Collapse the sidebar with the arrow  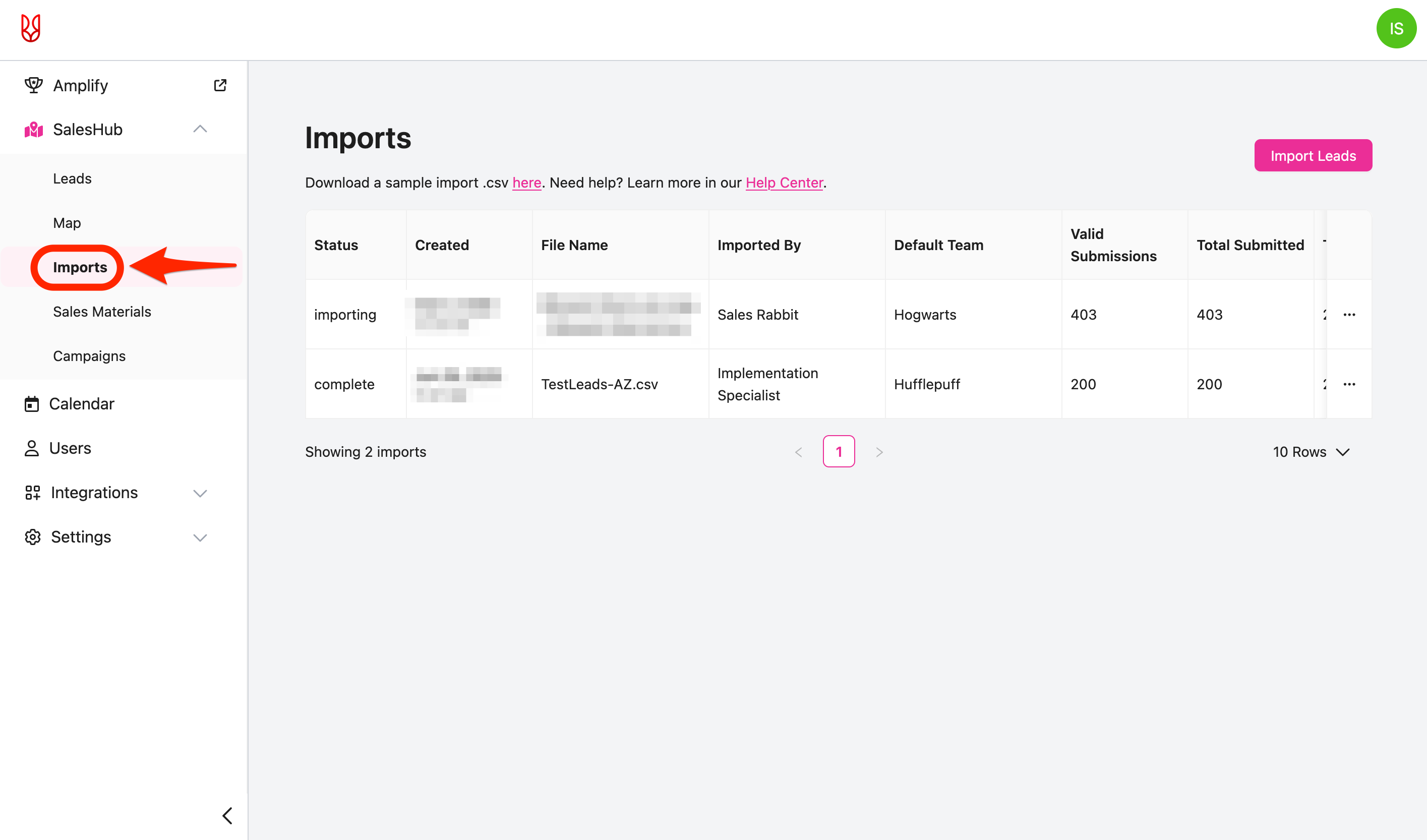(227, 816)
